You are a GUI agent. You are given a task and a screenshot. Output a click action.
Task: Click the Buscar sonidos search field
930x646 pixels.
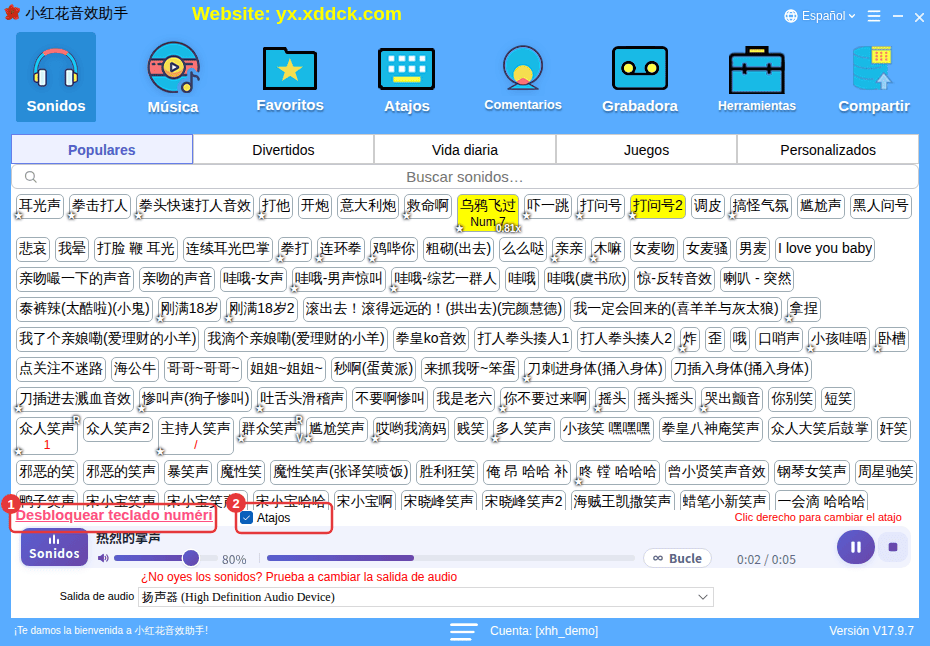click(464, 177)
